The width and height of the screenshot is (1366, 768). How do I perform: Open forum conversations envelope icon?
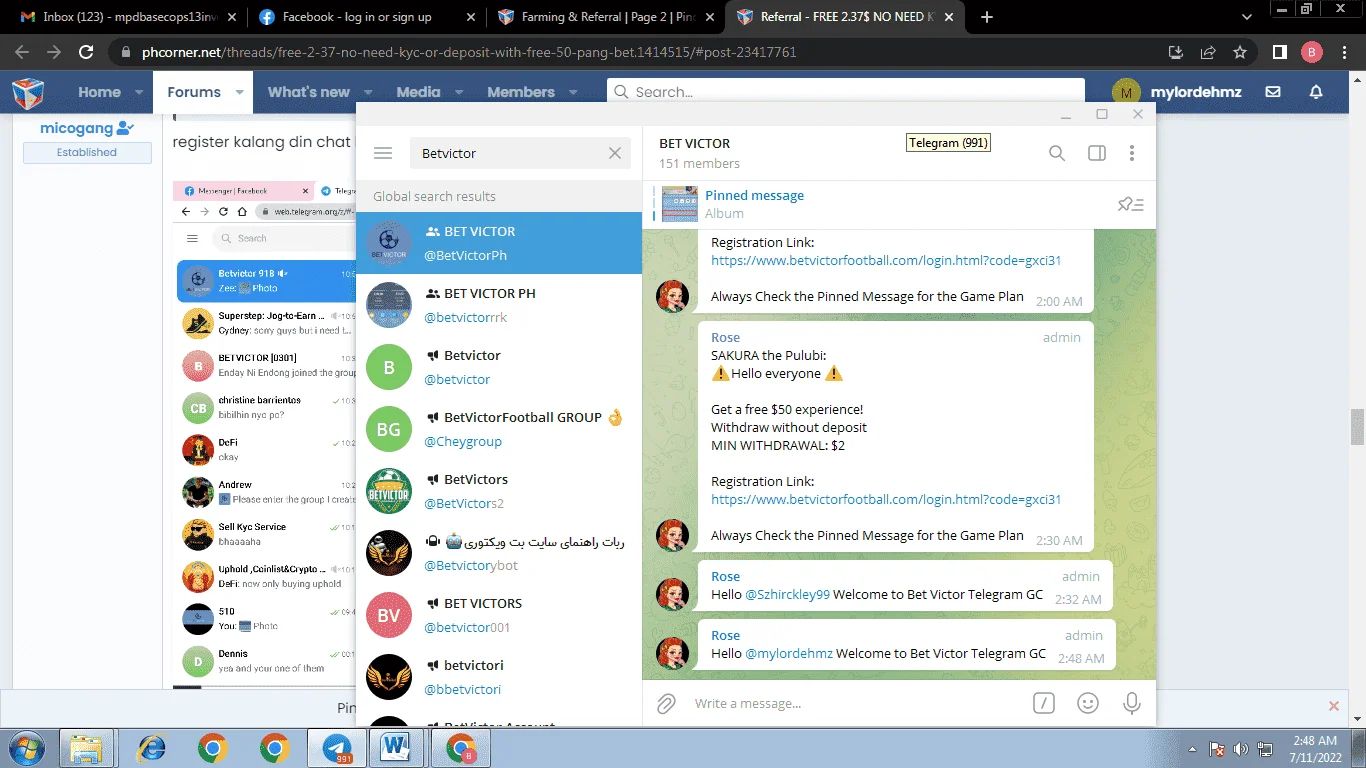pos(1273,92)
